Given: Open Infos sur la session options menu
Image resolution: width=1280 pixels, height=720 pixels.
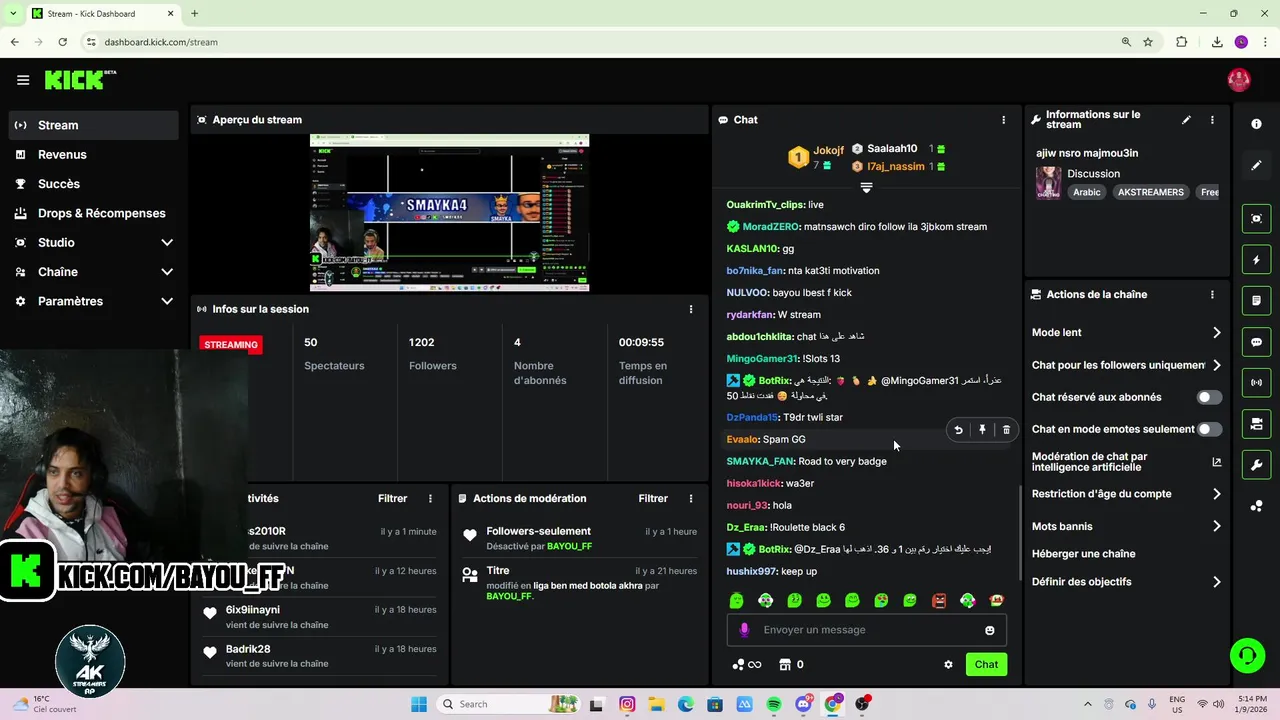Looking at the screenshot, I should click(690, 310).
